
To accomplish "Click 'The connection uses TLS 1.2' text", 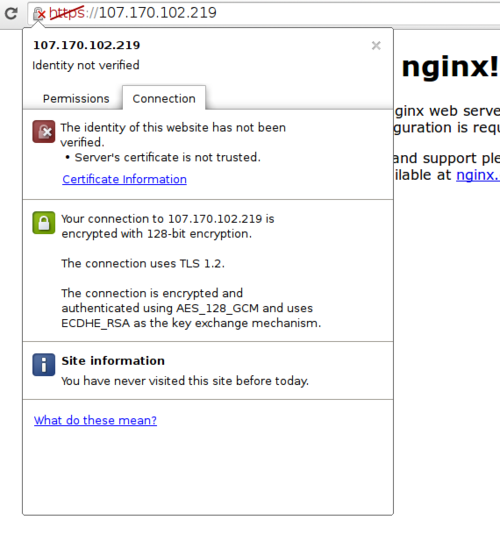I will click(x=143, y=264).
